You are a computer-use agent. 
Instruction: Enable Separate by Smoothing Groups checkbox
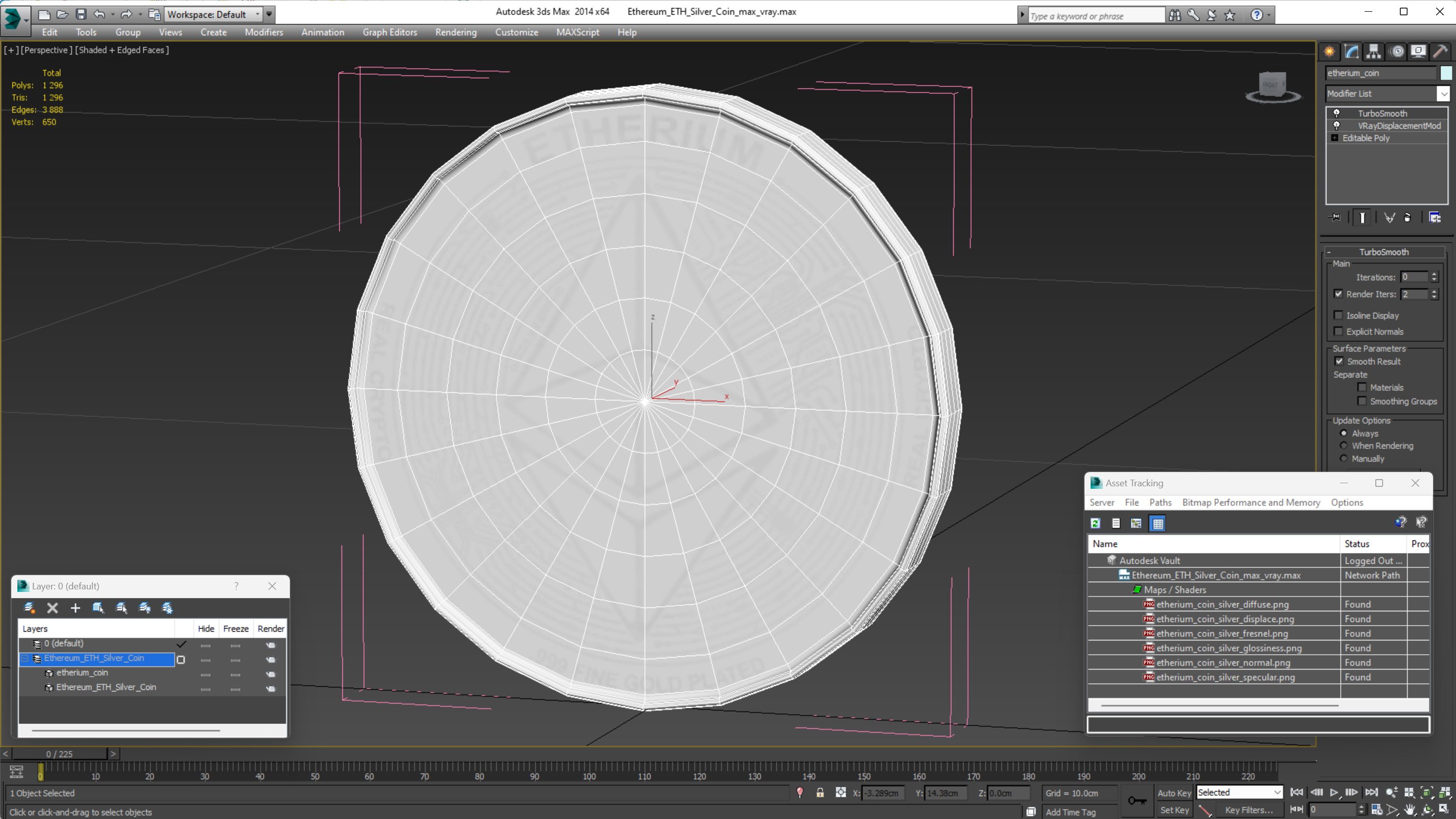click(1362, 401)
